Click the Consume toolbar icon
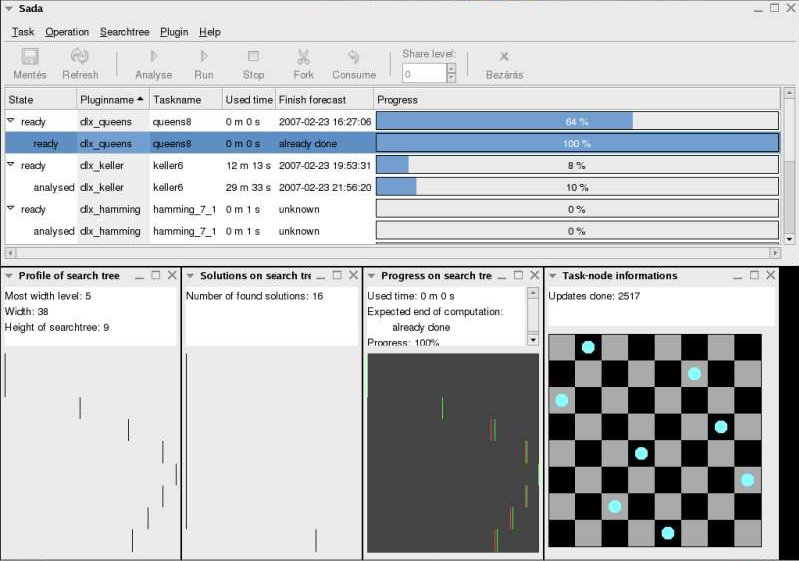 click(354, 58)
